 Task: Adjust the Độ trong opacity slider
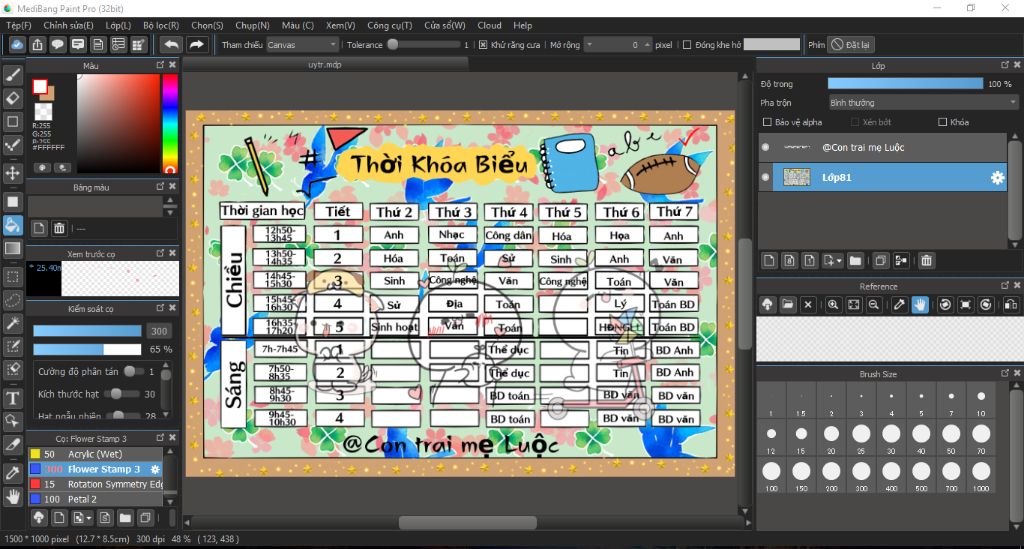point(905,84)
